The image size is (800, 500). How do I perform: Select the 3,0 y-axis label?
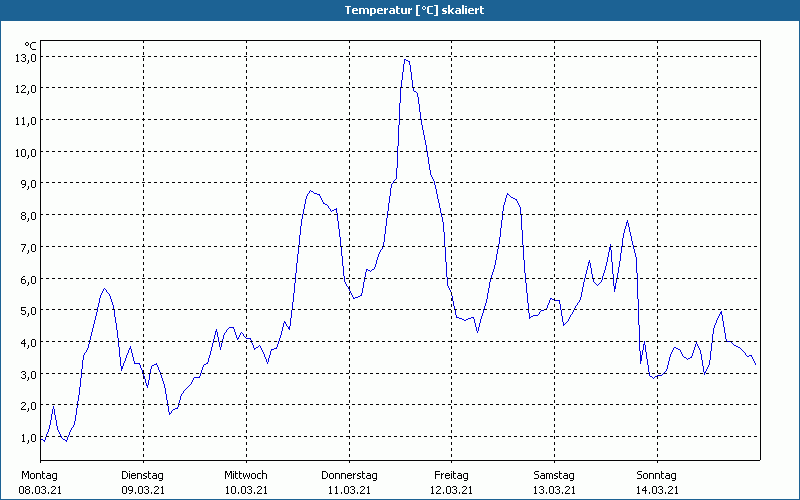pyautogui.click(x=28, y=375)
